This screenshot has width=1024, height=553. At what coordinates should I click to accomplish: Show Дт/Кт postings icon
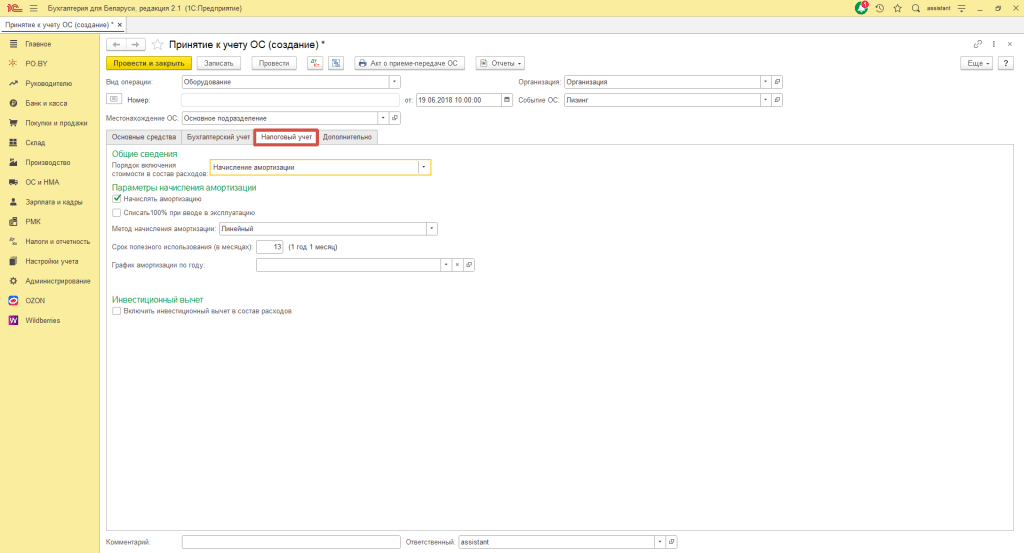click(315, 63)
